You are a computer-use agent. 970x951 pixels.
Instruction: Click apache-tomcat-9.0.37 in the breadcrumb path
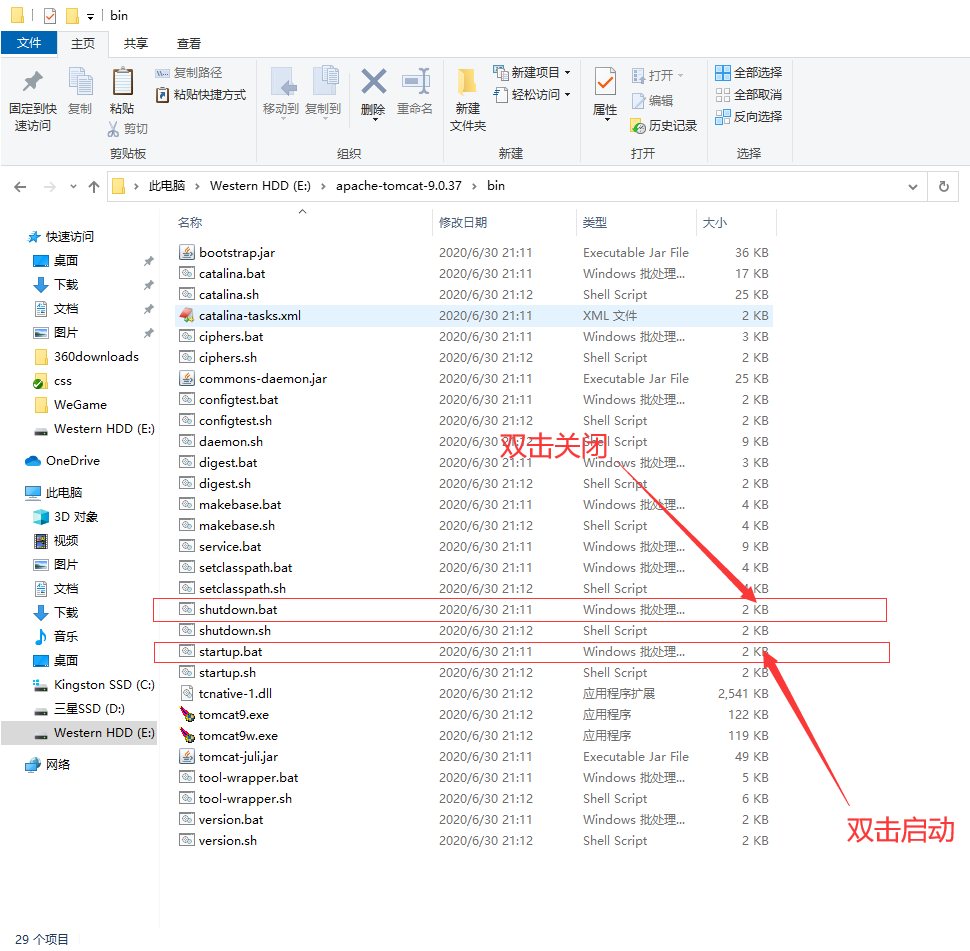(398, 186)
